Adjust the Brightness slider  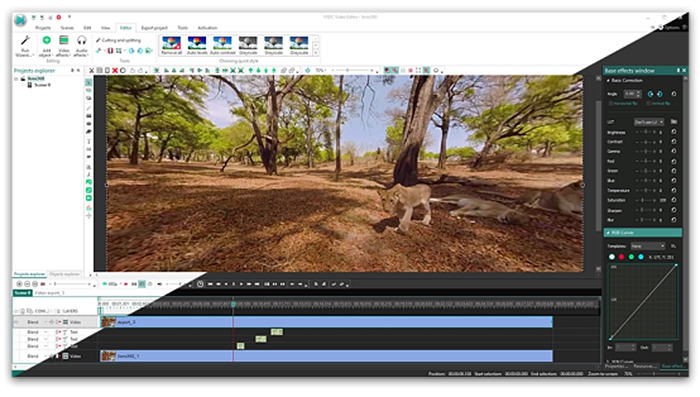tap(646, 132)
